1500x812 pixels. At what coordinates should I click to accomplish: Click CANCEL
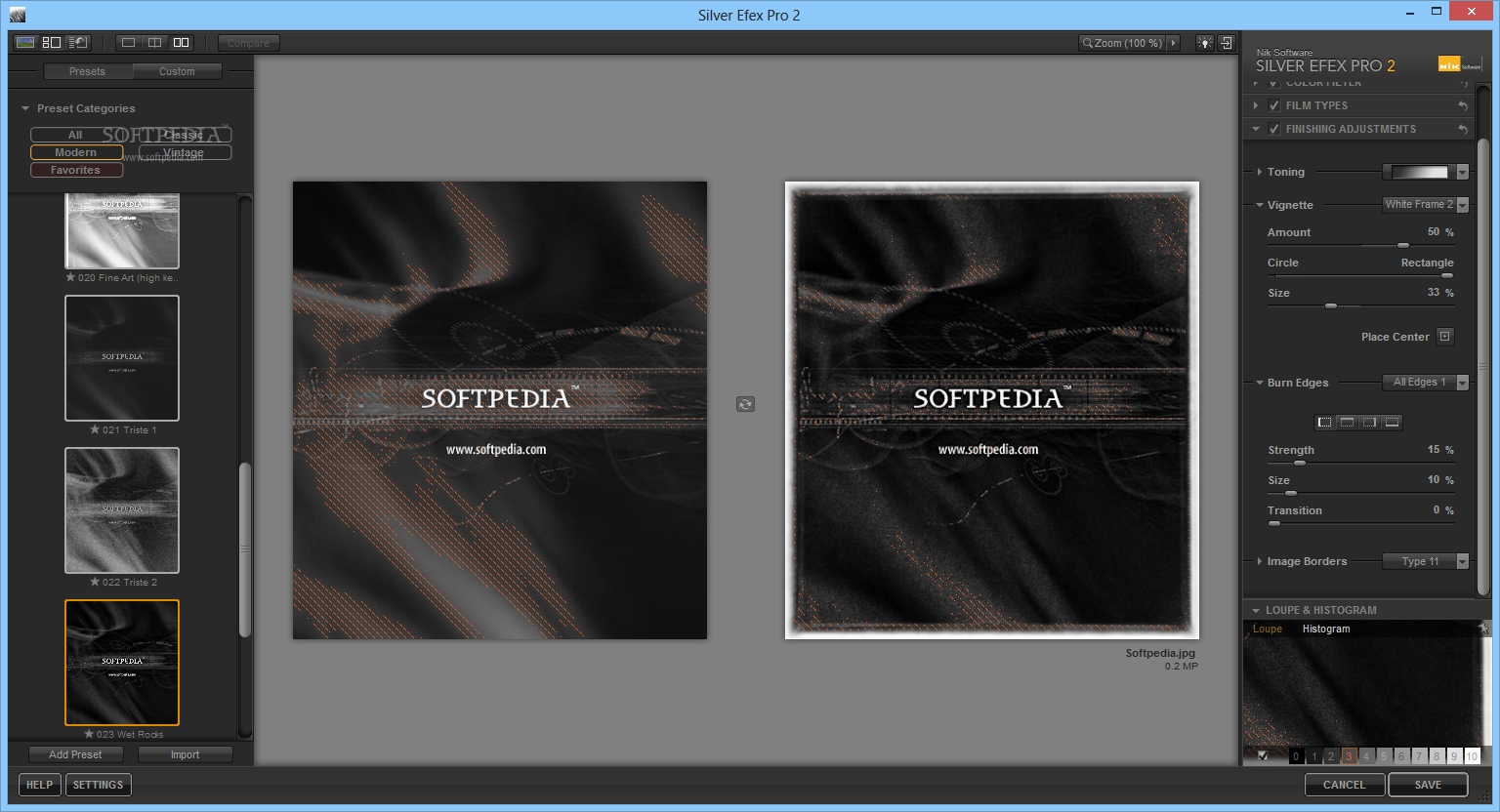coord(1345,785)
